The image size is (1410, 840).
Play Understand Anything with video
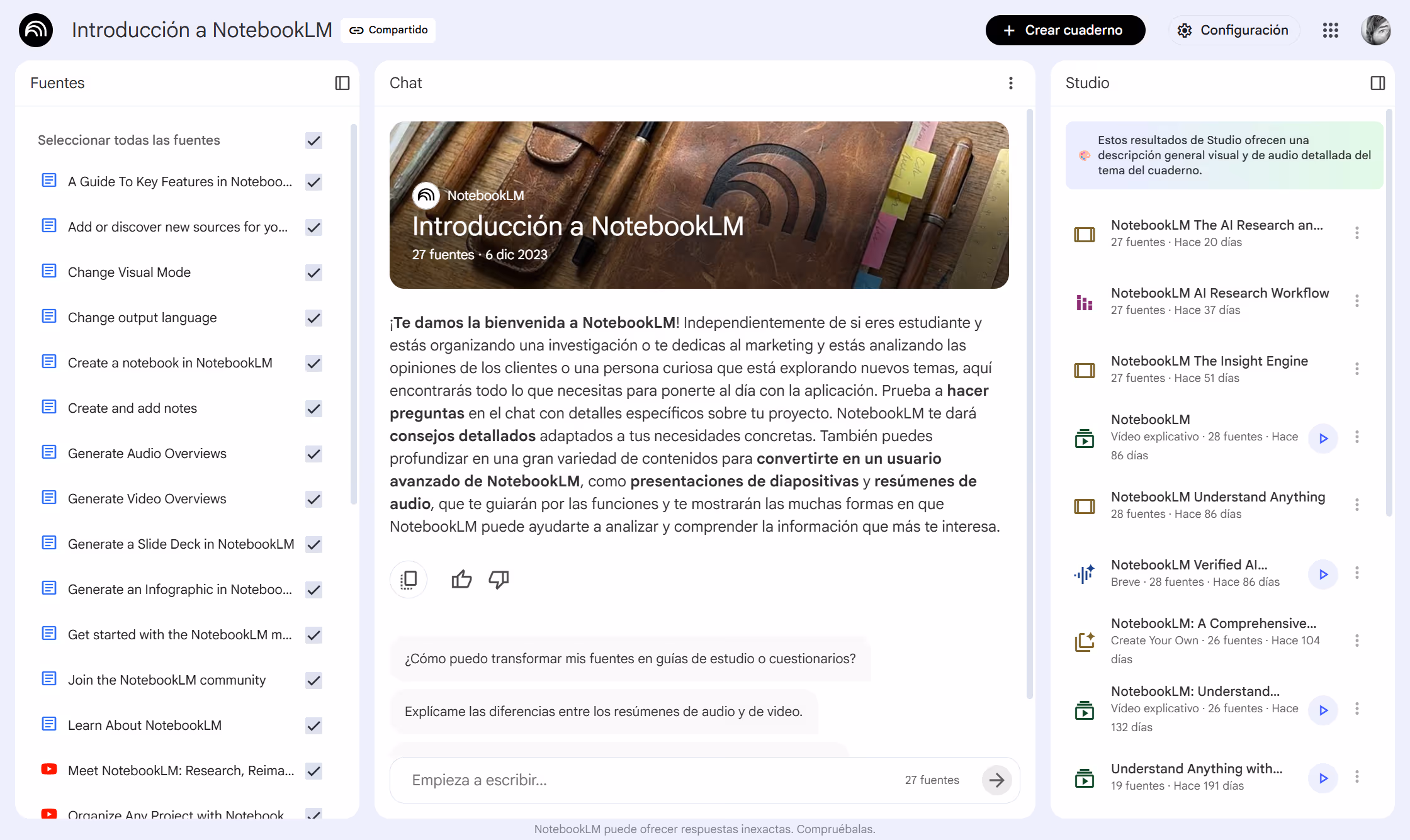(1323, 778)
